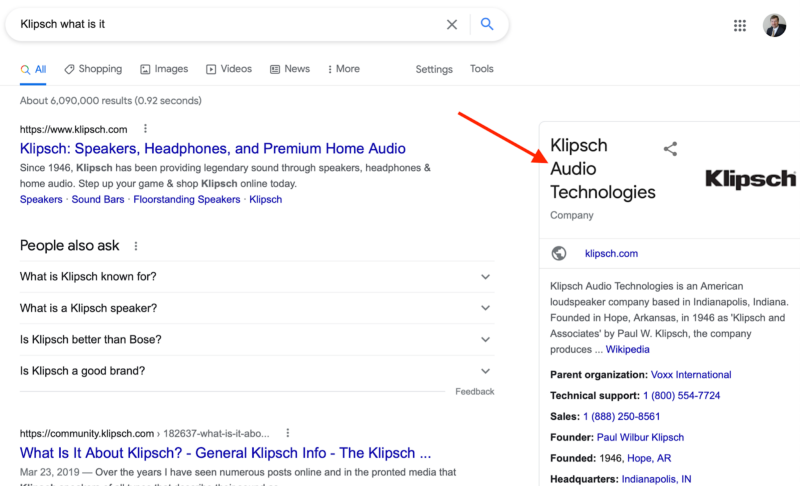The height and width of the screenshot is (486, 800).
Task: Open three-dot menu next to community.klipsch.com result
Action: click(288, 433)
